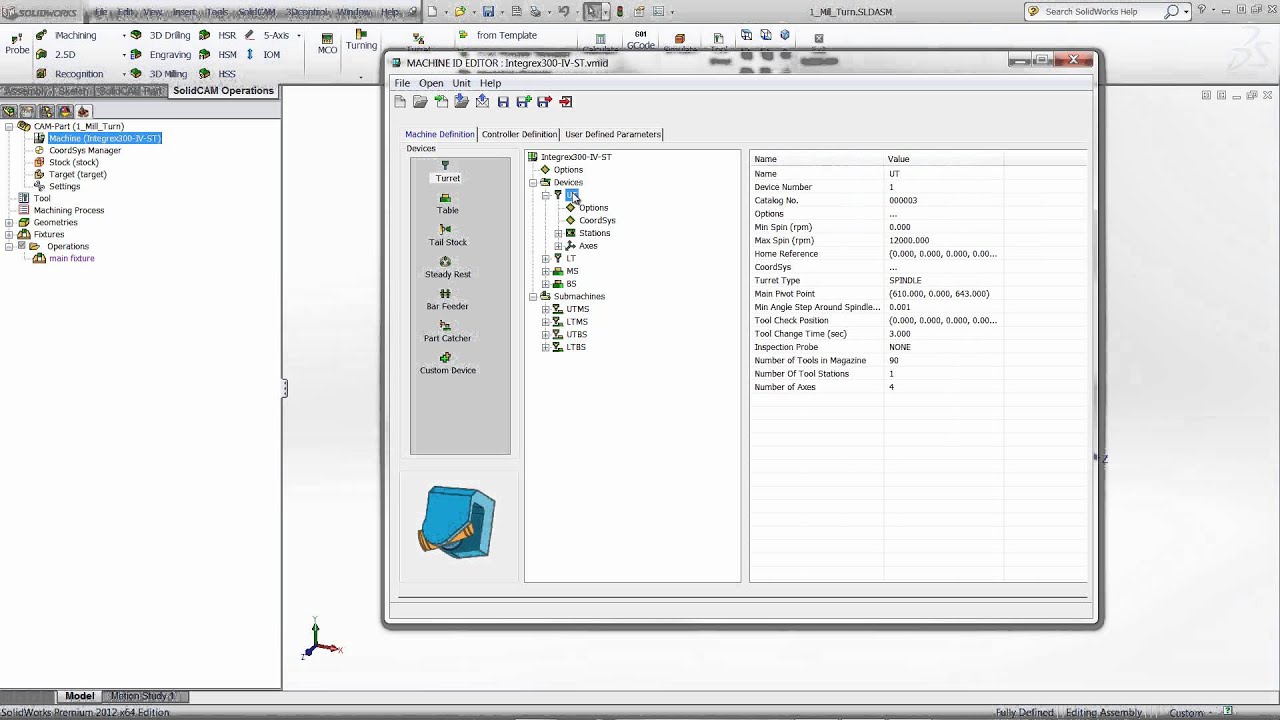Image resolution: width=1280 pixels, height=720 pixels.
Task: Expand the Axes node
Action: pyautogui.click(x=558, y=246)
